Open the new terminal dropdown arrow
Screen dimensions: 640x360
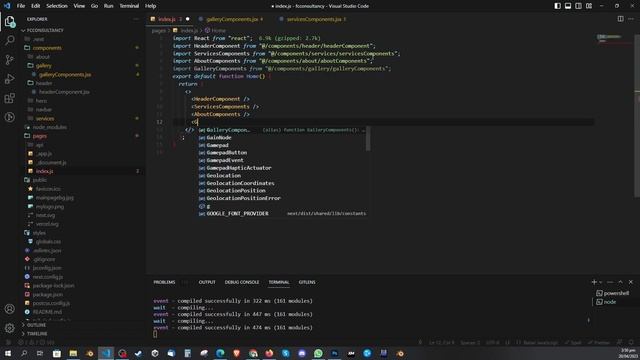(x=600, y=282)
